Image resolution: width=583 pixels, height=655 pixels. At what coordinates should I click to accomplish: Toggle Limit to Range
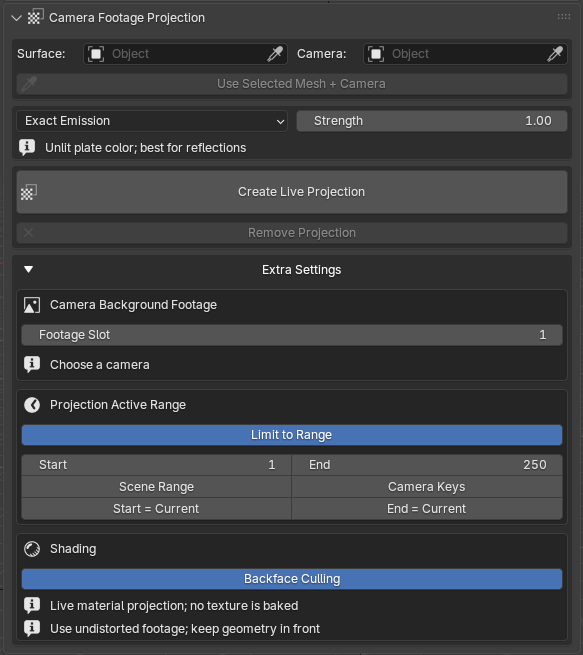point(292,435)
